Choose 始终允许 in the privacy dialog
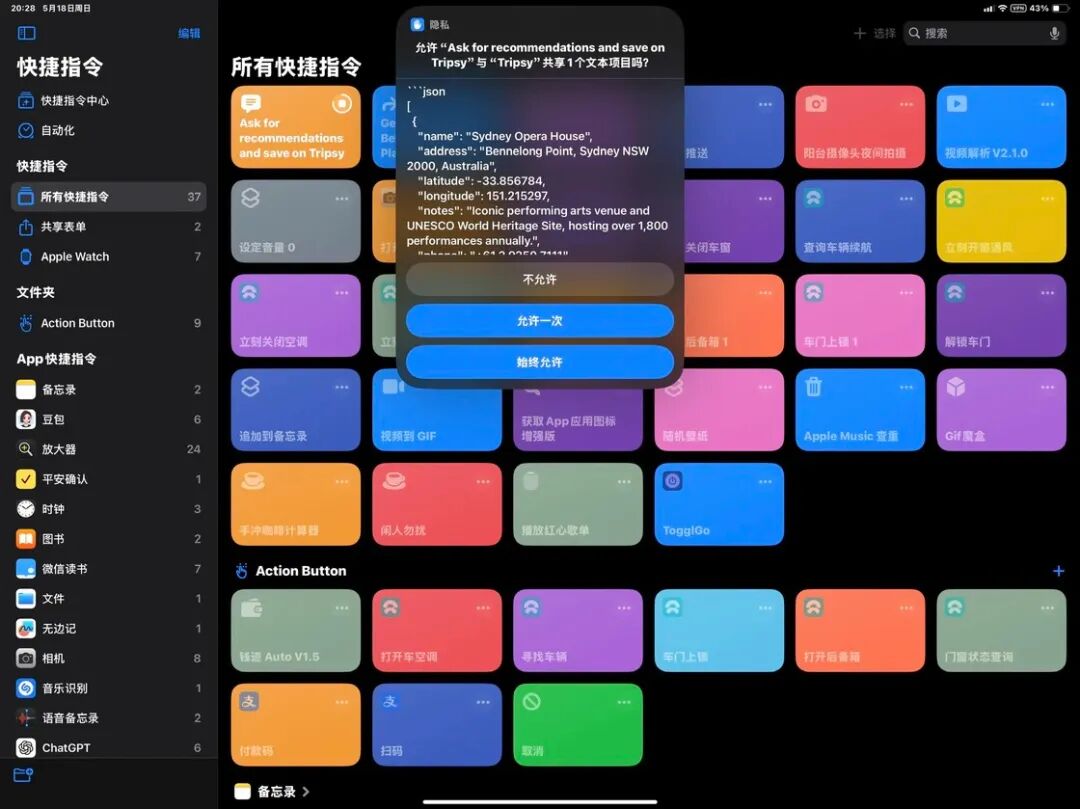The height and width of the screenshot is (809, 1080). pos(540,362)
